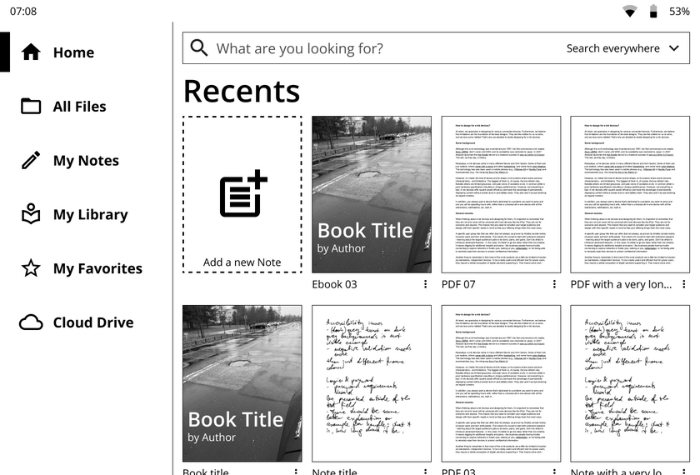Select the Home menu label
700x475 pixels.
pyautogui.click(x=74, y=52)
